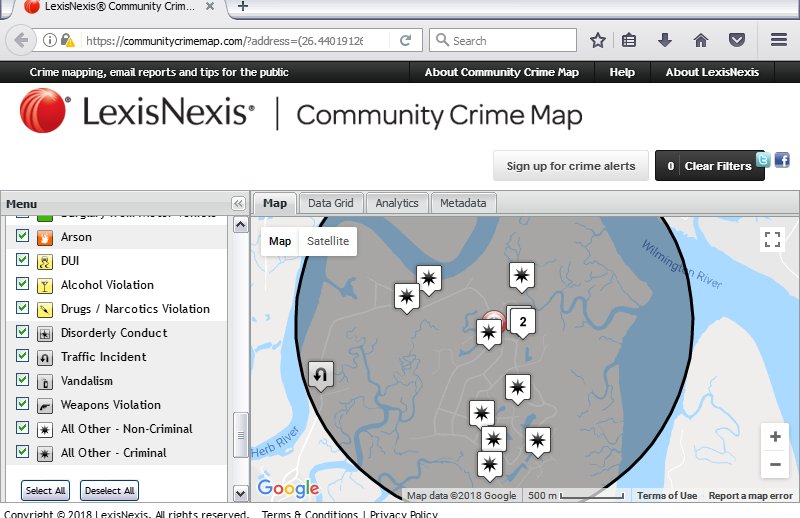Zoom in using the map plus button
Viewport: 800px width, 518px height.
click(774, 437)
